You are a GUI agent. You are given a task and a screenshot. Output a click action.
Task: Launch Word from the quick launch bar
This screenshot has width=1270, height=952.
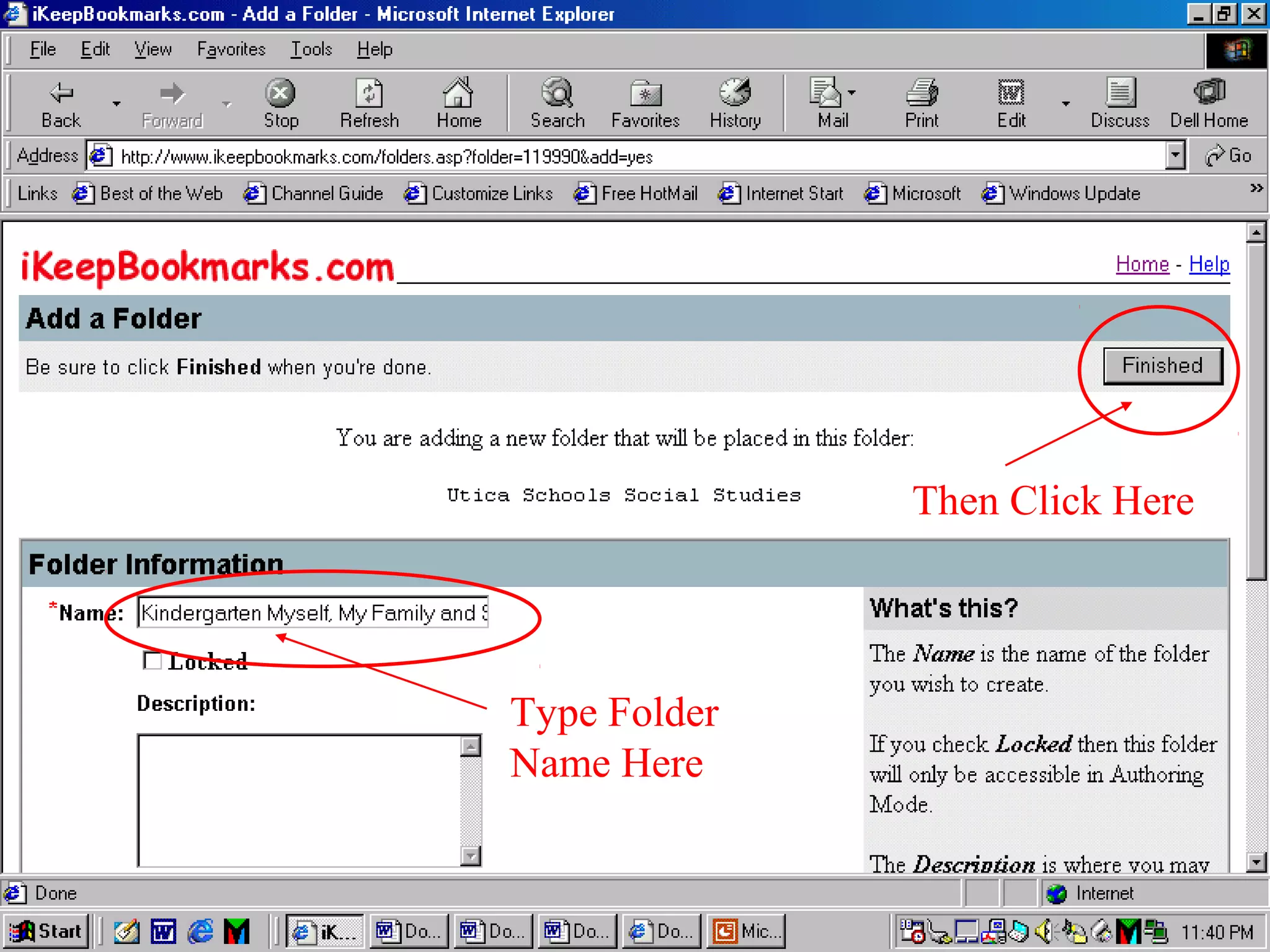(163, 931)
